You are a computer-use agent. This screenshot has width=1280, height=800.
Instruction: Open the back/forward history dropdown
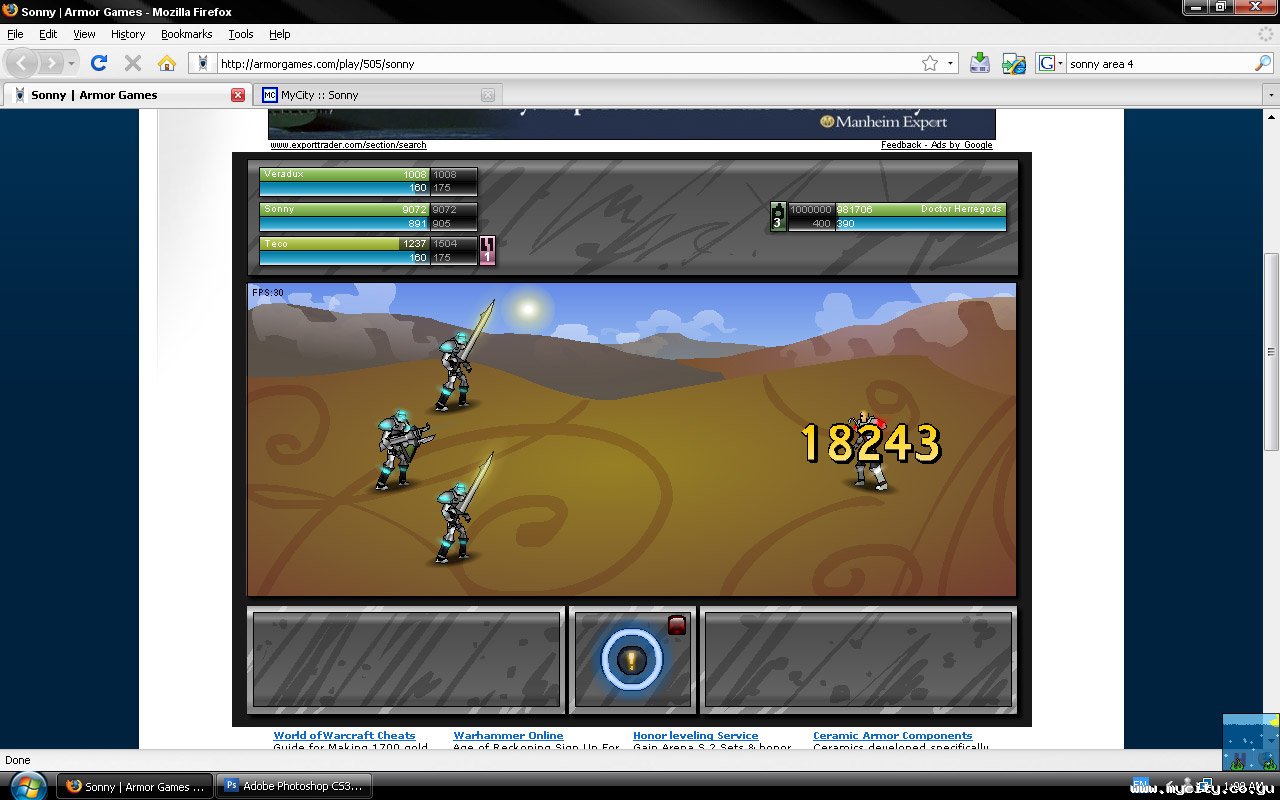point(71,63)
